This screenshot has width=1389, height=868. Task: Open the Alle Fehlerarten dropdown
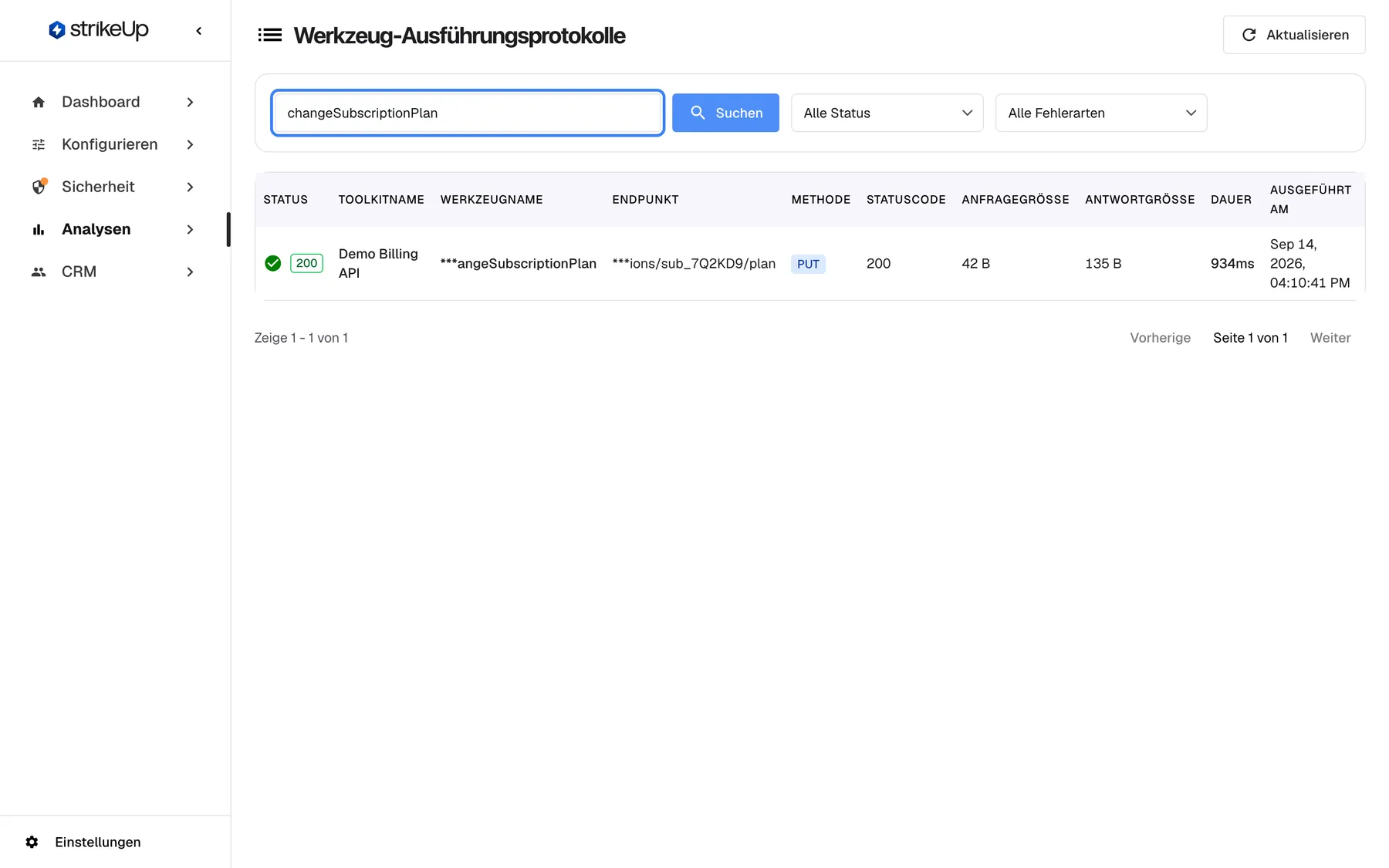[1101, 113]
